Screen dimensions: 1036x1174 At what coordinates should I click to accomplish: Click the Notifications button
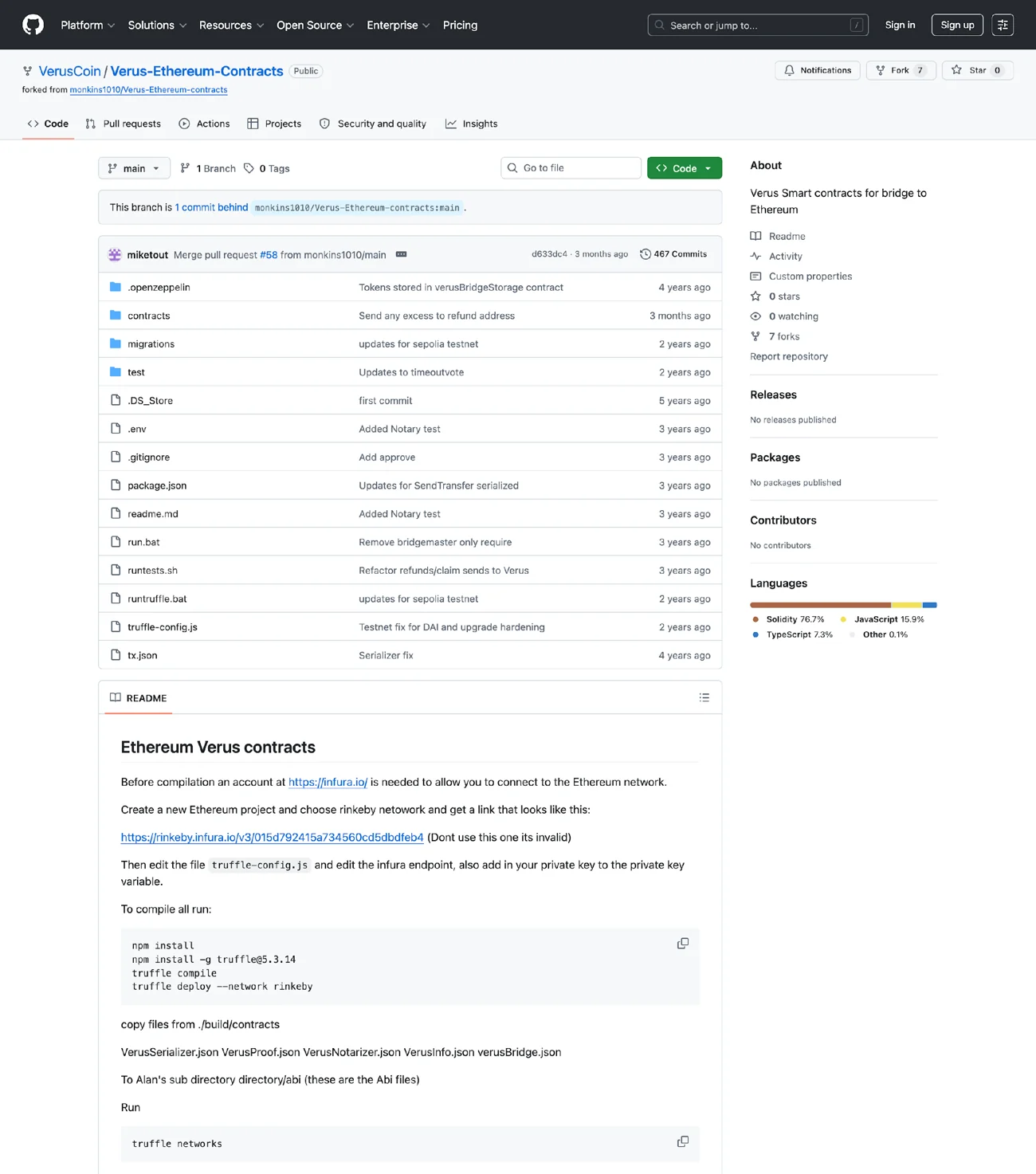(x=818, y=70)
